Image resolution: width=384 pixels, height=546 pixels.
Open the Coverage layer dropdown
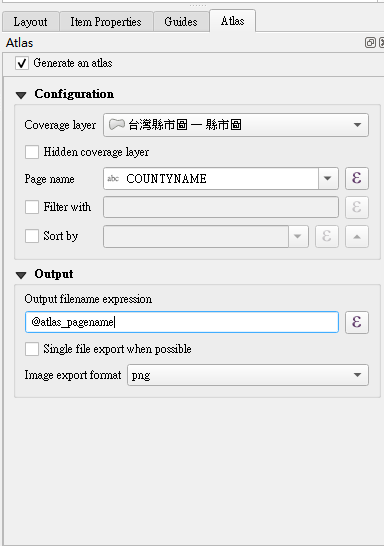(x=236, y=125)
